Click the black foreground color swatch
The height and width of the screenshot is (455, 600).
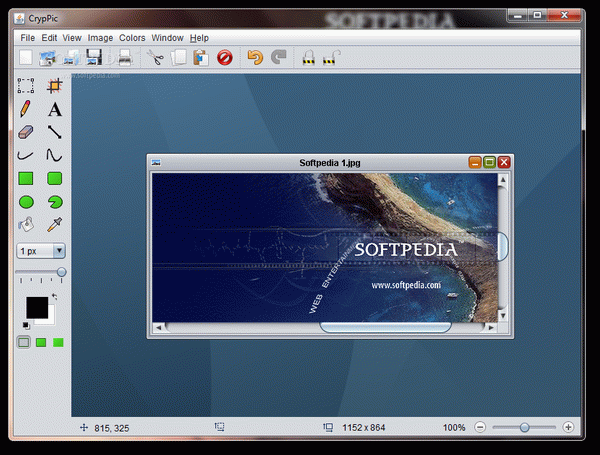[x=37, y=307]
